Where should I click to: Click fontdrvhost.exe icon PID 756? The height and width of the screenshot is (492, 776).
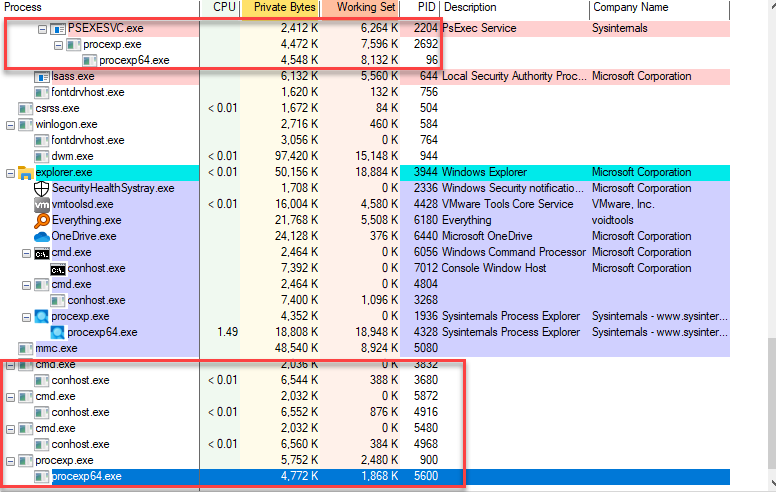point(42,93)
